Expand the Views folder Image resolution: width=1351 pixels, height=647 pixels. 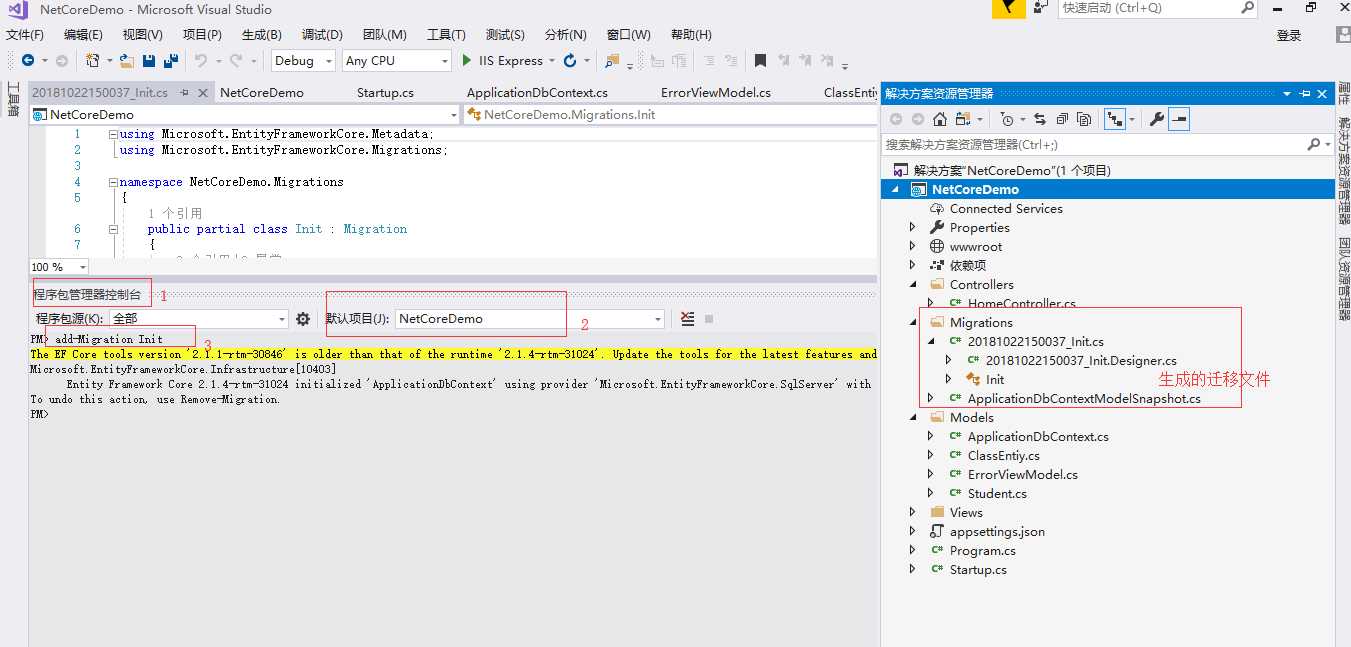(912, 513)
